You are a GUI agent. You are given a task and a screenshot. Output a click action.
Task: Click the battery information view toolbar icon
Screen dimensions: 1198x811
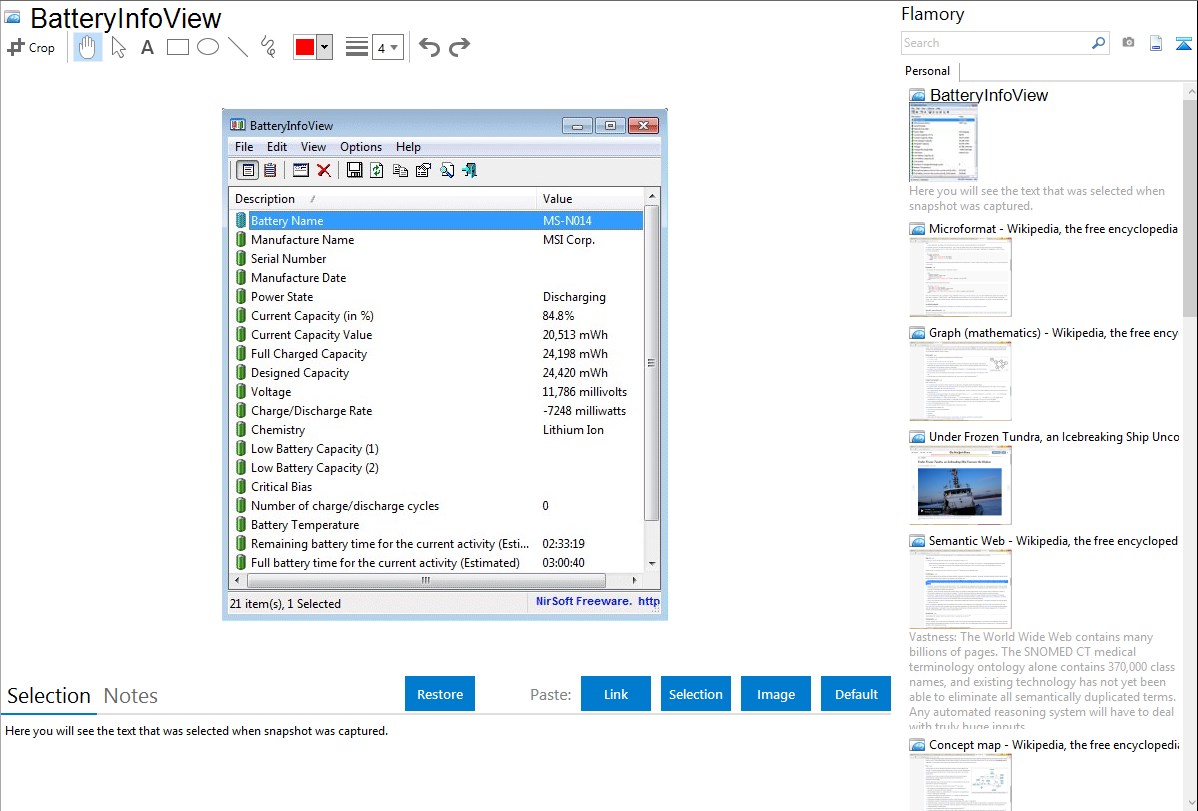tap(247, 170)
